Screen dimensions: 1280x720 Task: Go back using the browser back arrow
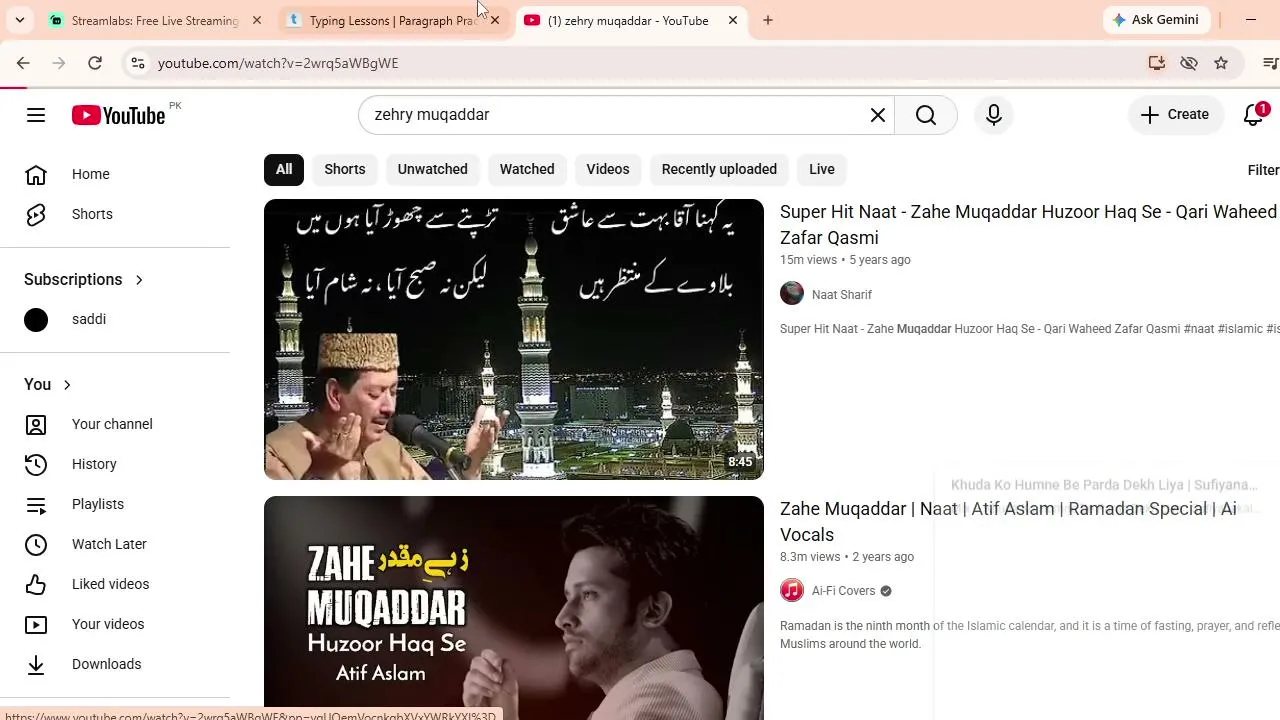click(x=23, y=63)
